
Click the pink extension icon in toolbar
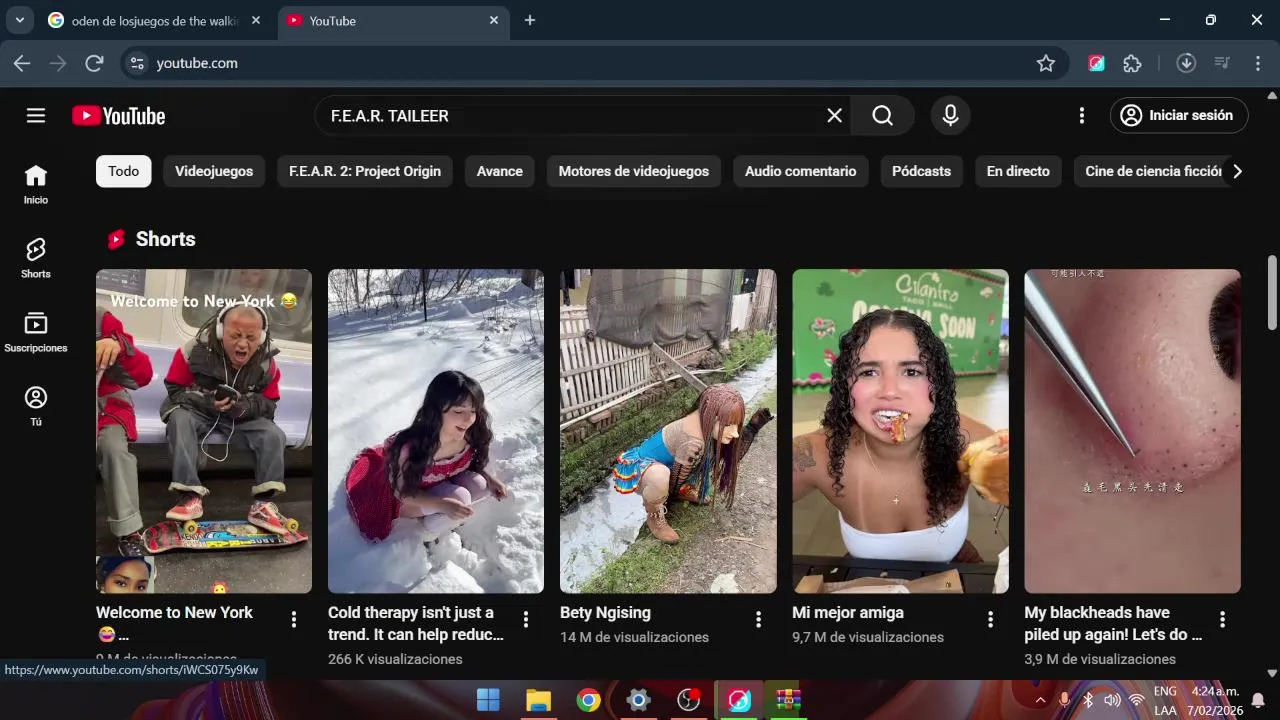(x=1097, y=63)
